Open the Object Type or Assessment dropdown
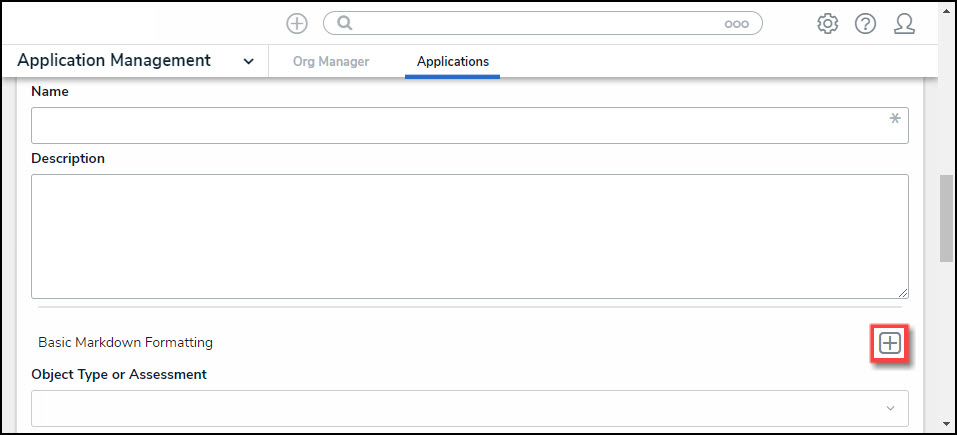 469,408
